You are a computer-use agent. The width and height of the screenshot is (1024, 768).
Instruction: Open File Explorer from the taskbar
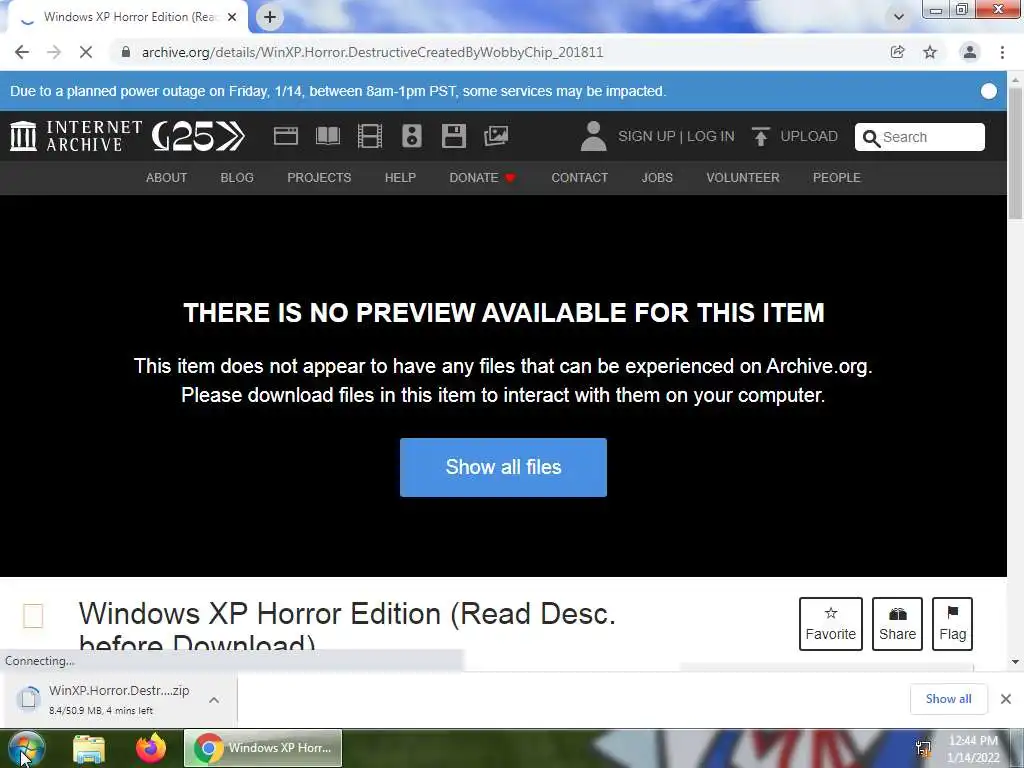89,749
